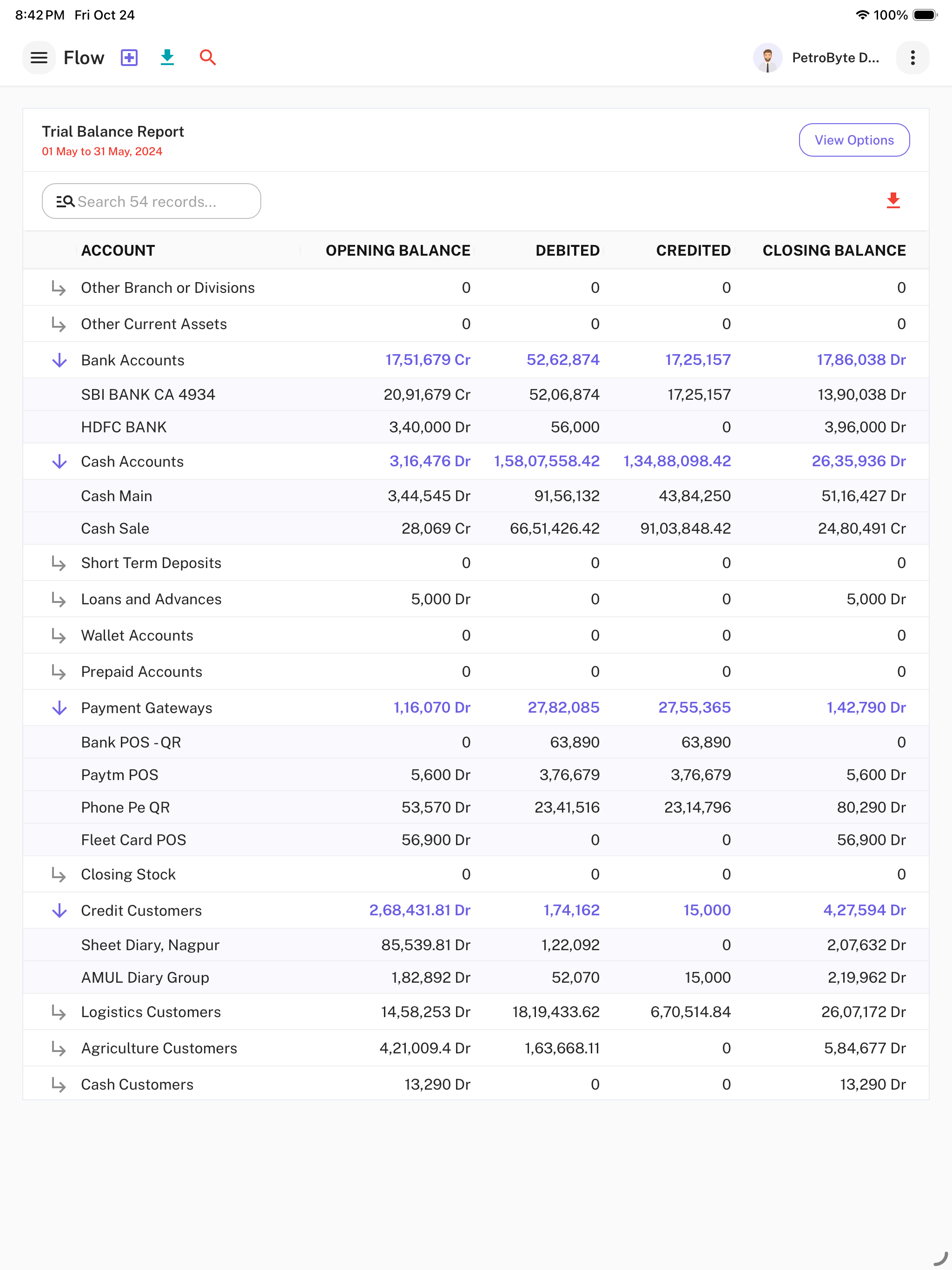Open the PetroByte user profile avatar
The height and width of the screenshot is (1270, 952).
(x=767, y=58)
